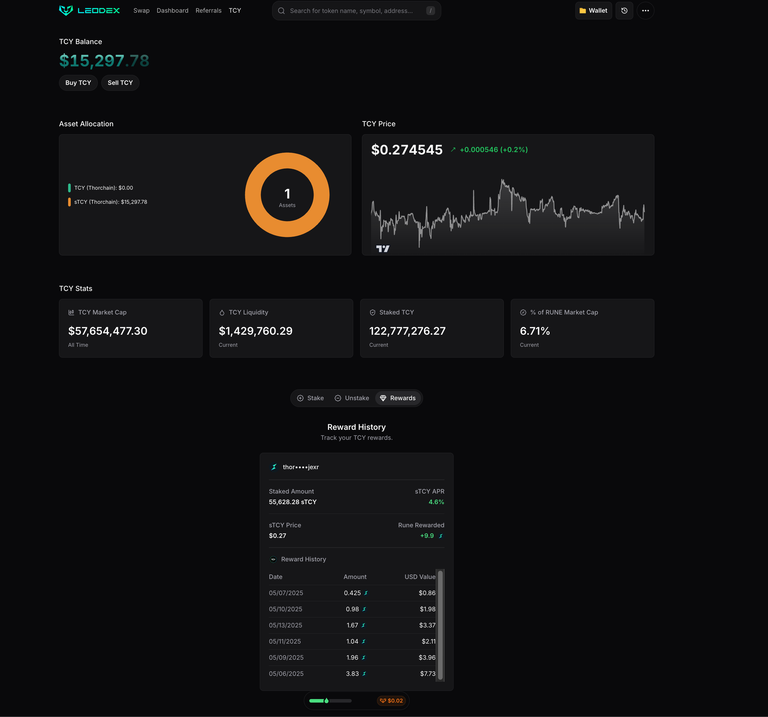Click the slash shortcut key in search bar
This screenshot has height=717, width=768.
(x=431, y=11)
